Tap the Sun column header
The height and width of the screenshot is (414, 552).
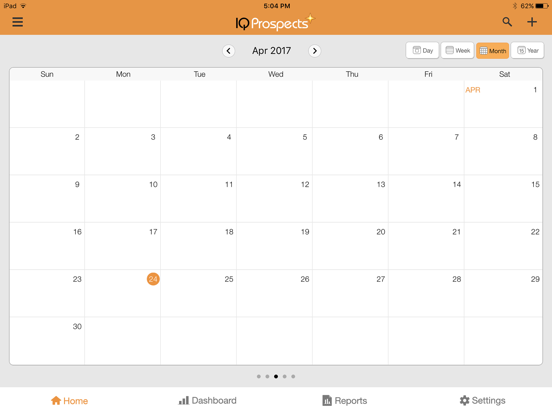pyautogui.click(x=47, y=74)
